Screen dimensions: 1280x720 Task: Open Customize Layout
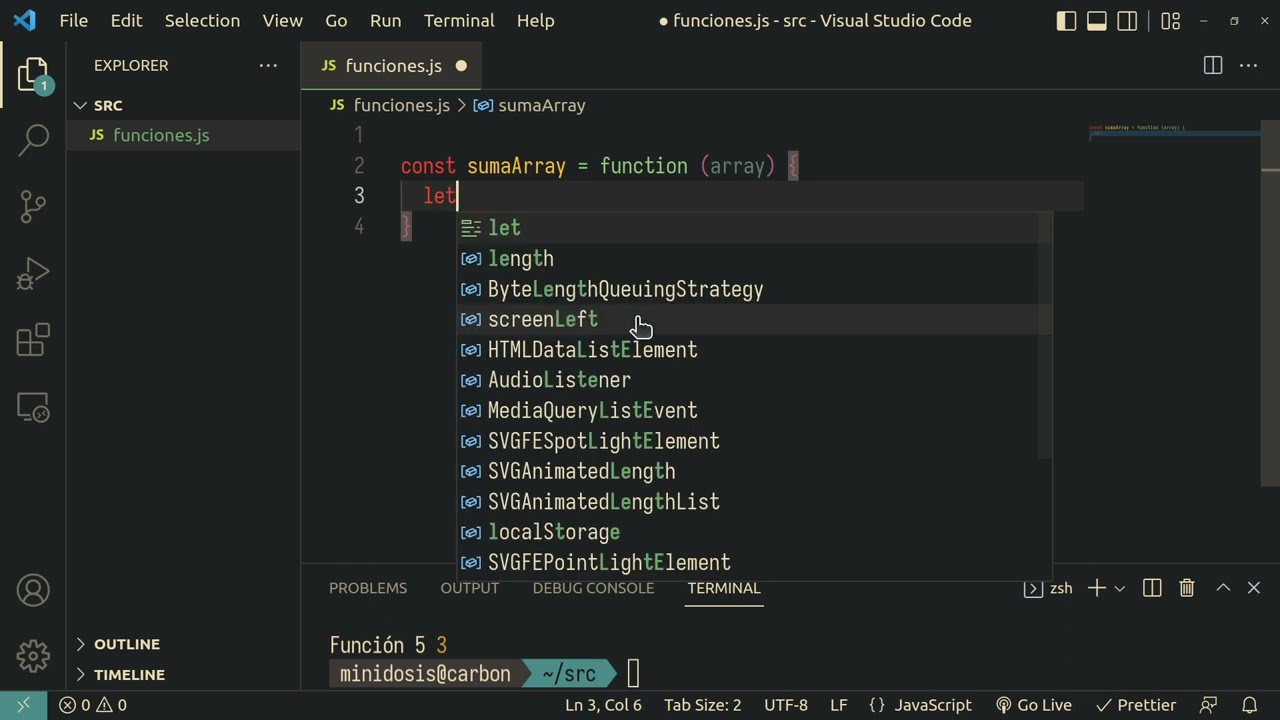coord(1171,21)
